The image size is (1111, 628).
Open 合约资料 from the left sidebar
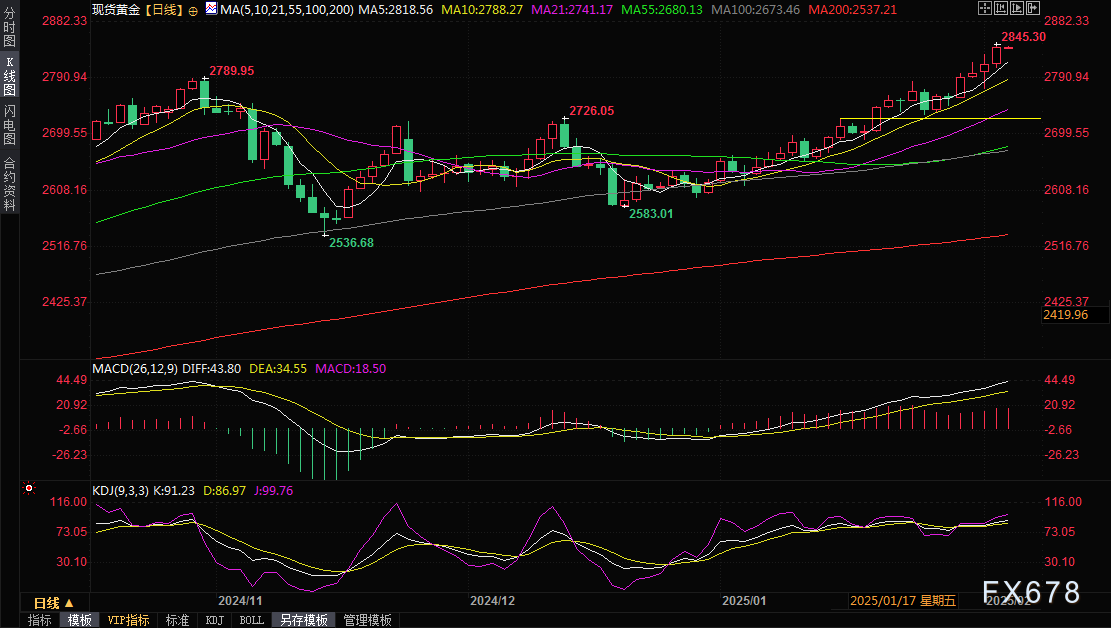(10, 184)
